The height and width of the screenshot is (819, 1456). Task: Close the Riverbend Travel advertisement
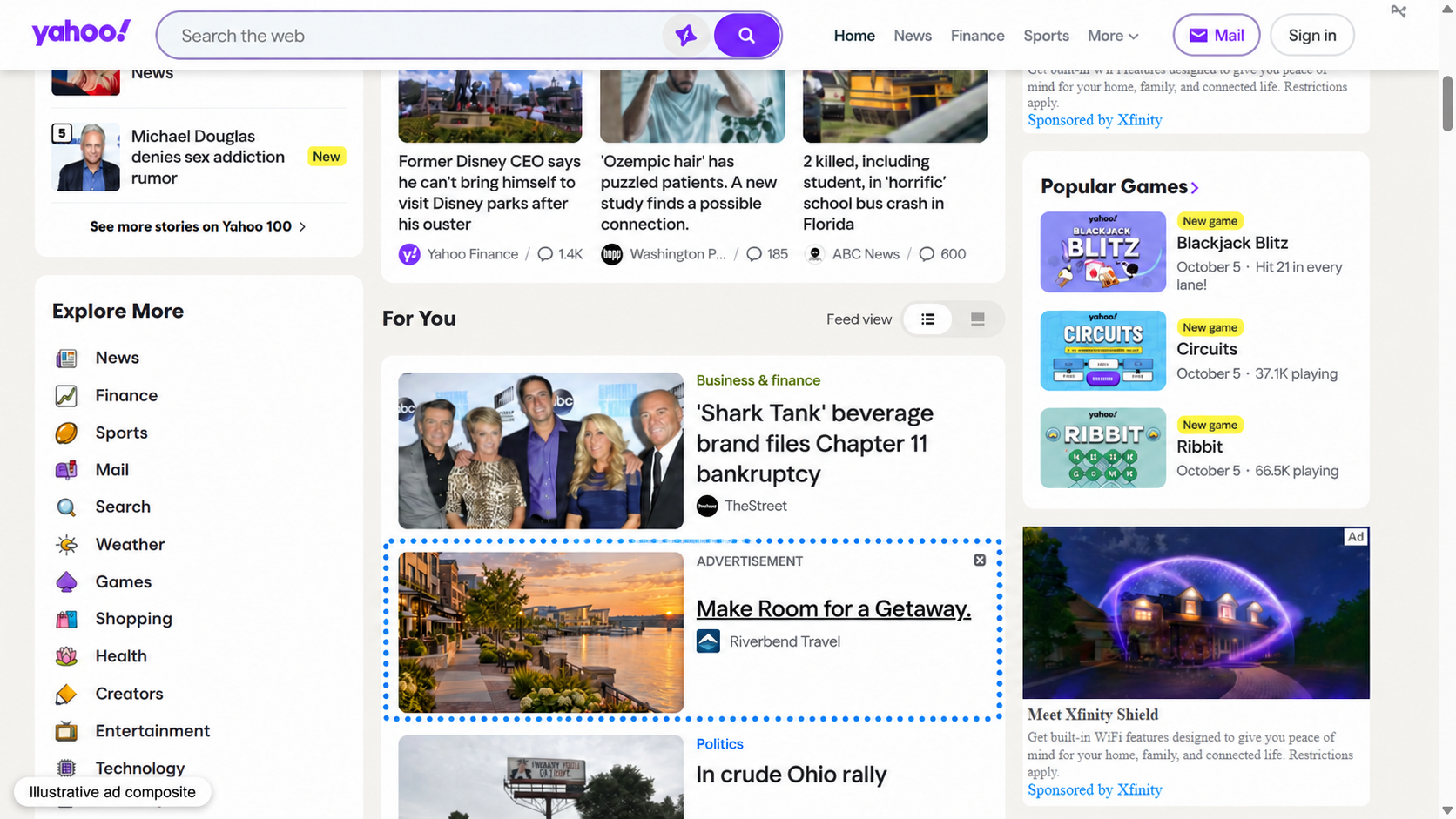coord(980,561)
